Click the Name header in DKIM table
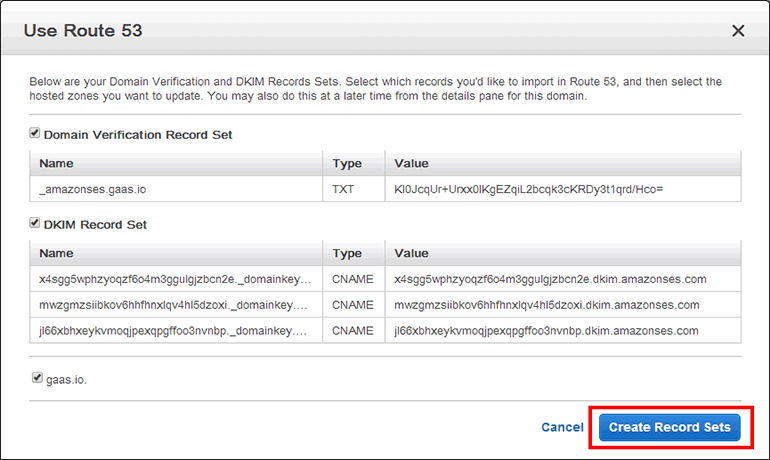 tap(57, 254)
